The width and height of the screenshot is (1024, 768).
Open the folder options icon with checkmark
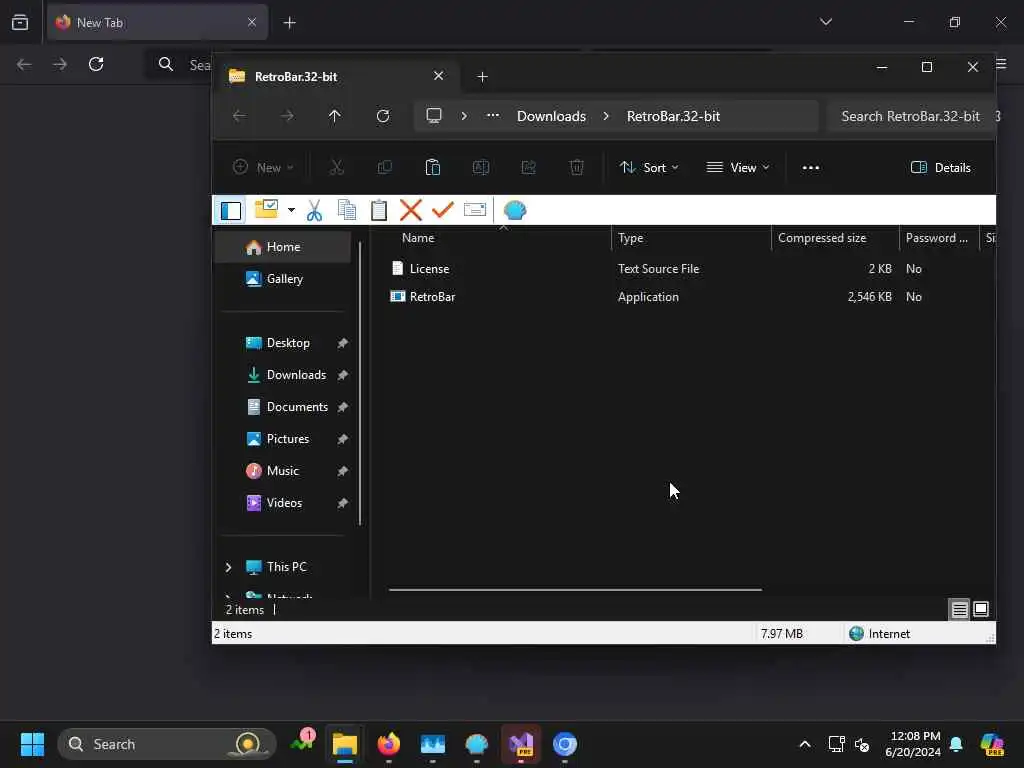coord(266,210)
